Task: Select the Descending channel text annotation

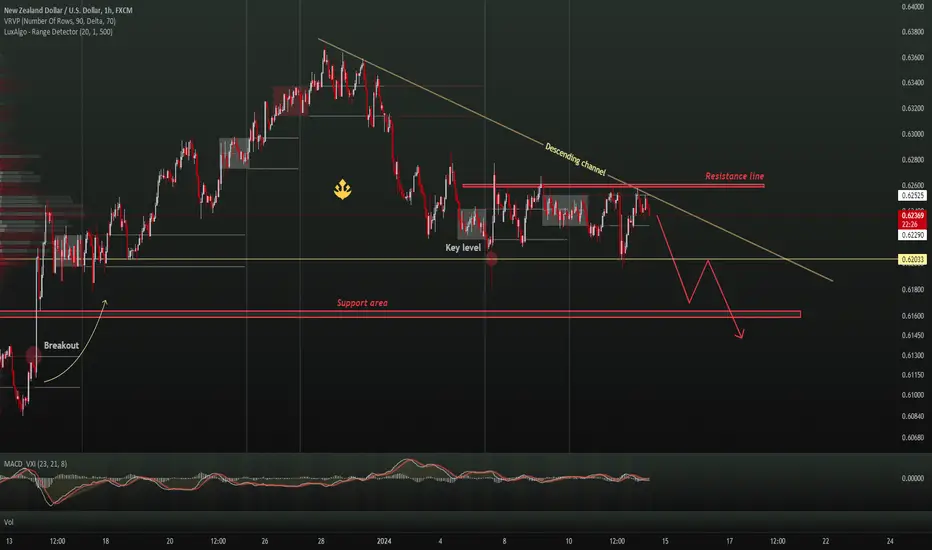Action: (x=575, y=159)
